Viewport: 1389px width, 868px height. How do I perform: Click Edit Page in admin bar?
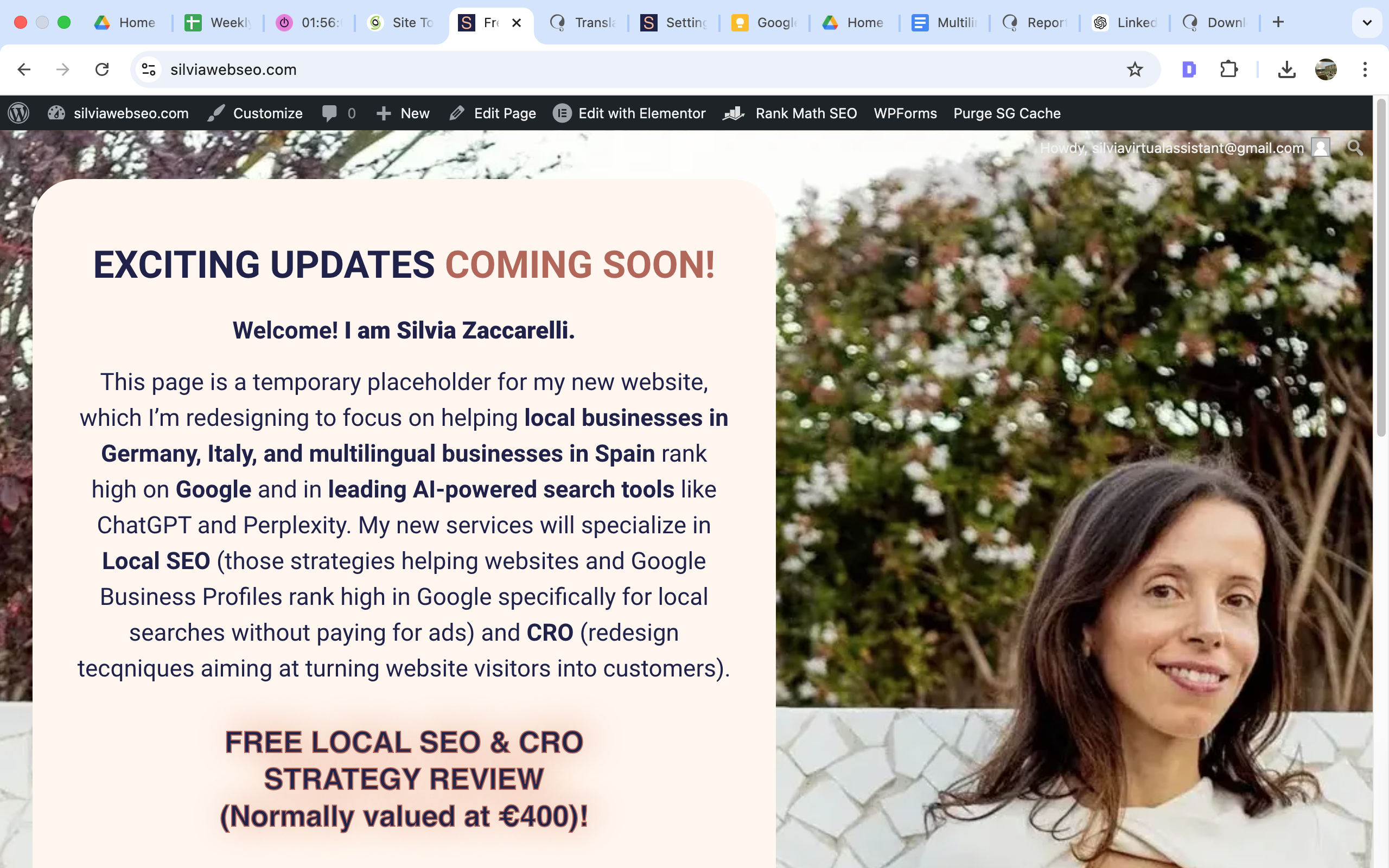[493, 113]
